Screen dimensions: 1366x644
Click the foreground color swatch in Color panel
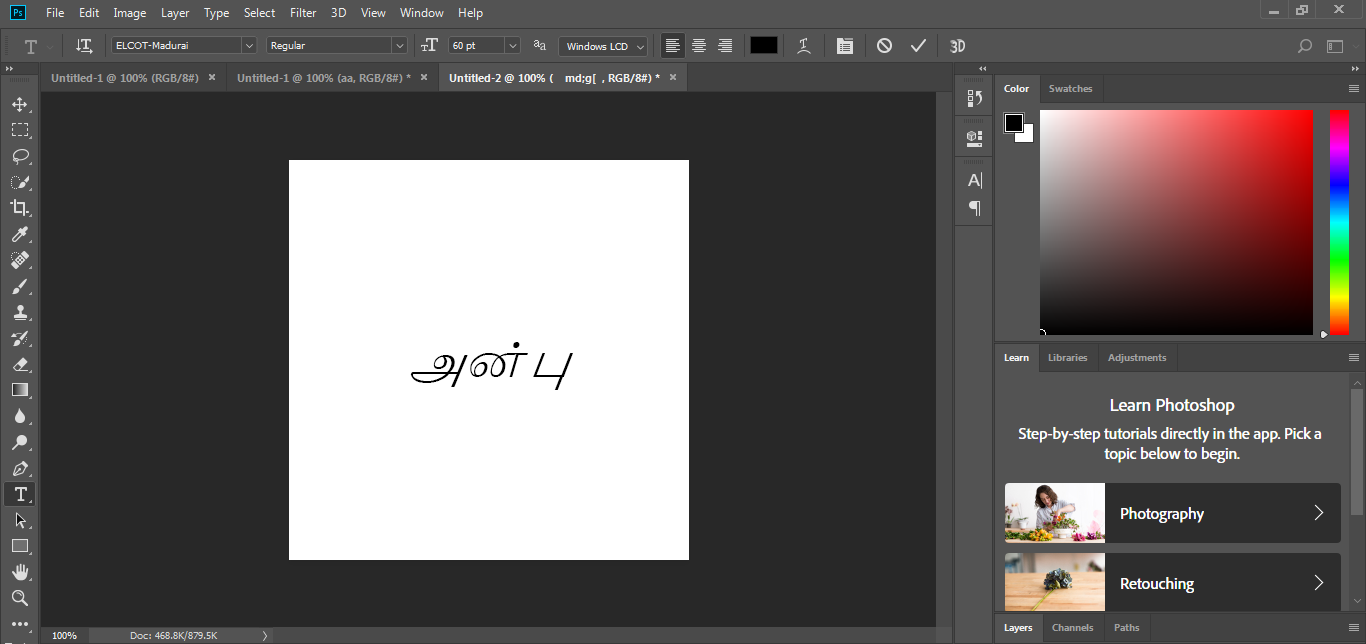coord(1014,123)
